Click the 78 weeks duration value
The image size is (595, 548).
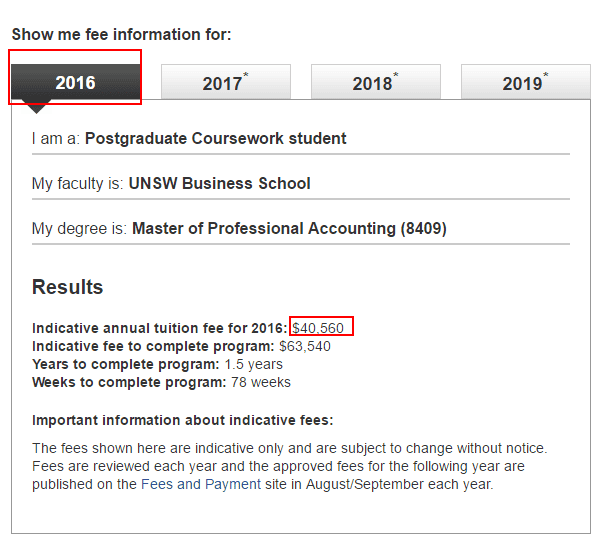pos(261,382)
